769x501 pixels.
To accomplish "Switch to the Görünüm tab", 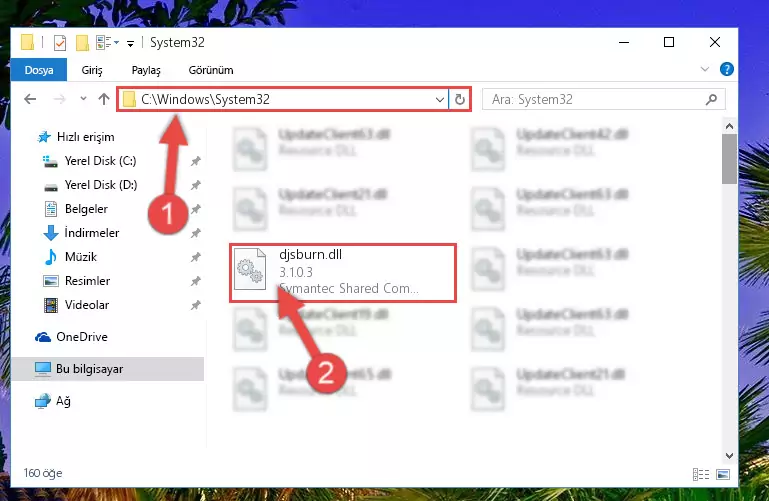I will tap(211, 70).
